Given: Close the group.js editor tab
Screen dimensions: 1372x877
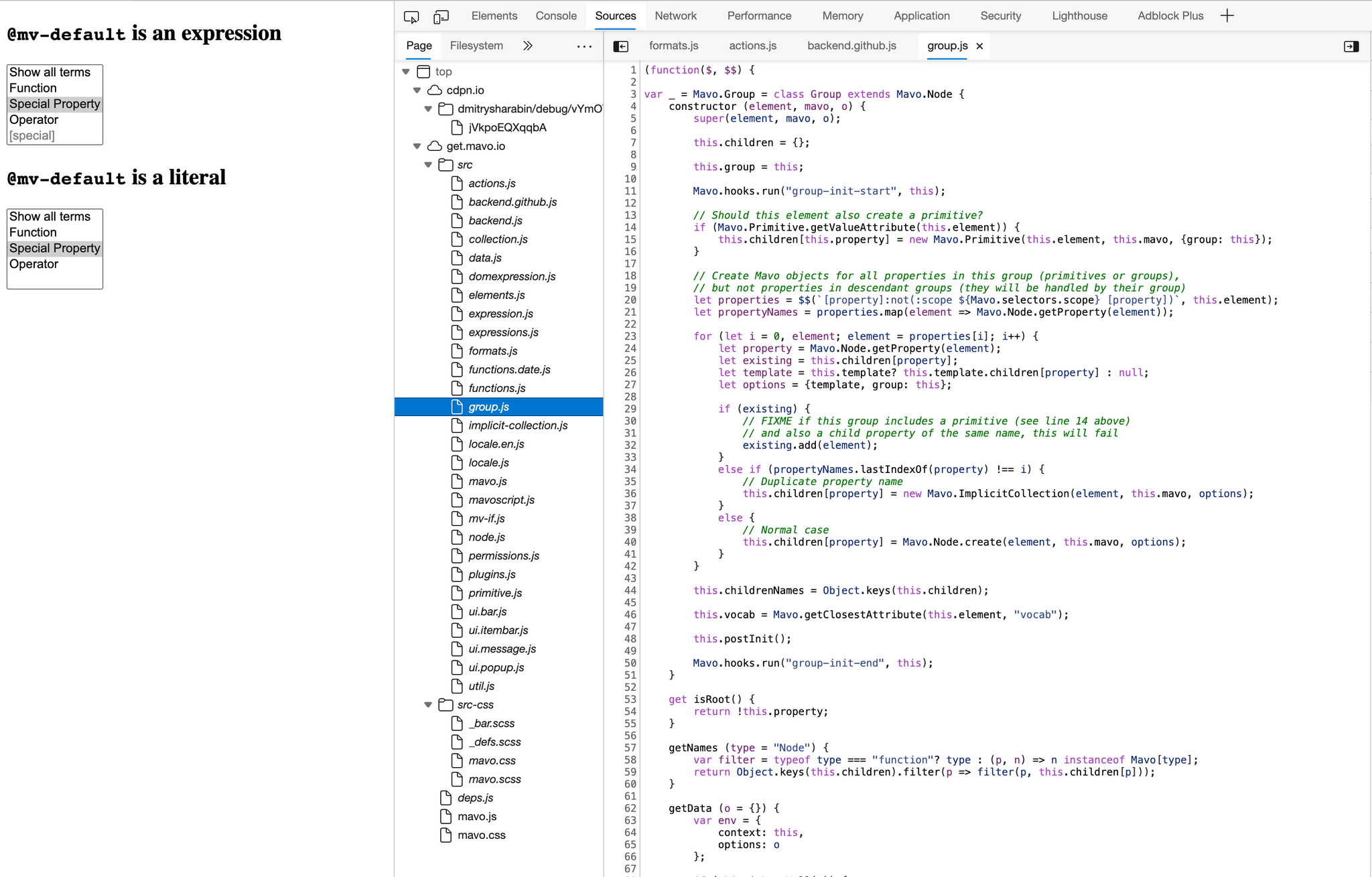Looking at the screenshot, I should (979, 46).
